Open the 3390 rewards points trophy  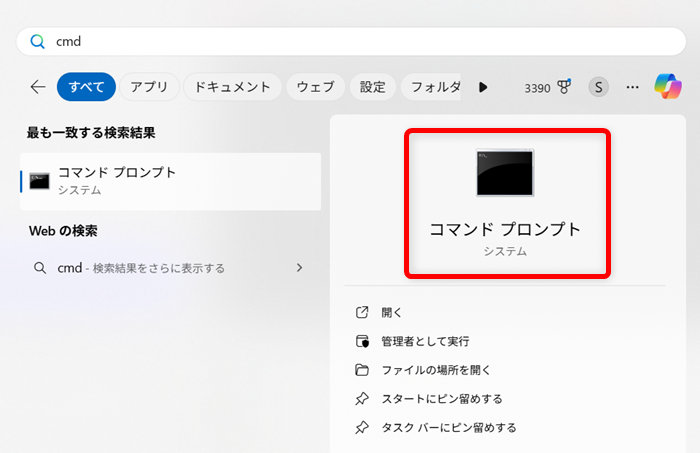click(547, 87)
